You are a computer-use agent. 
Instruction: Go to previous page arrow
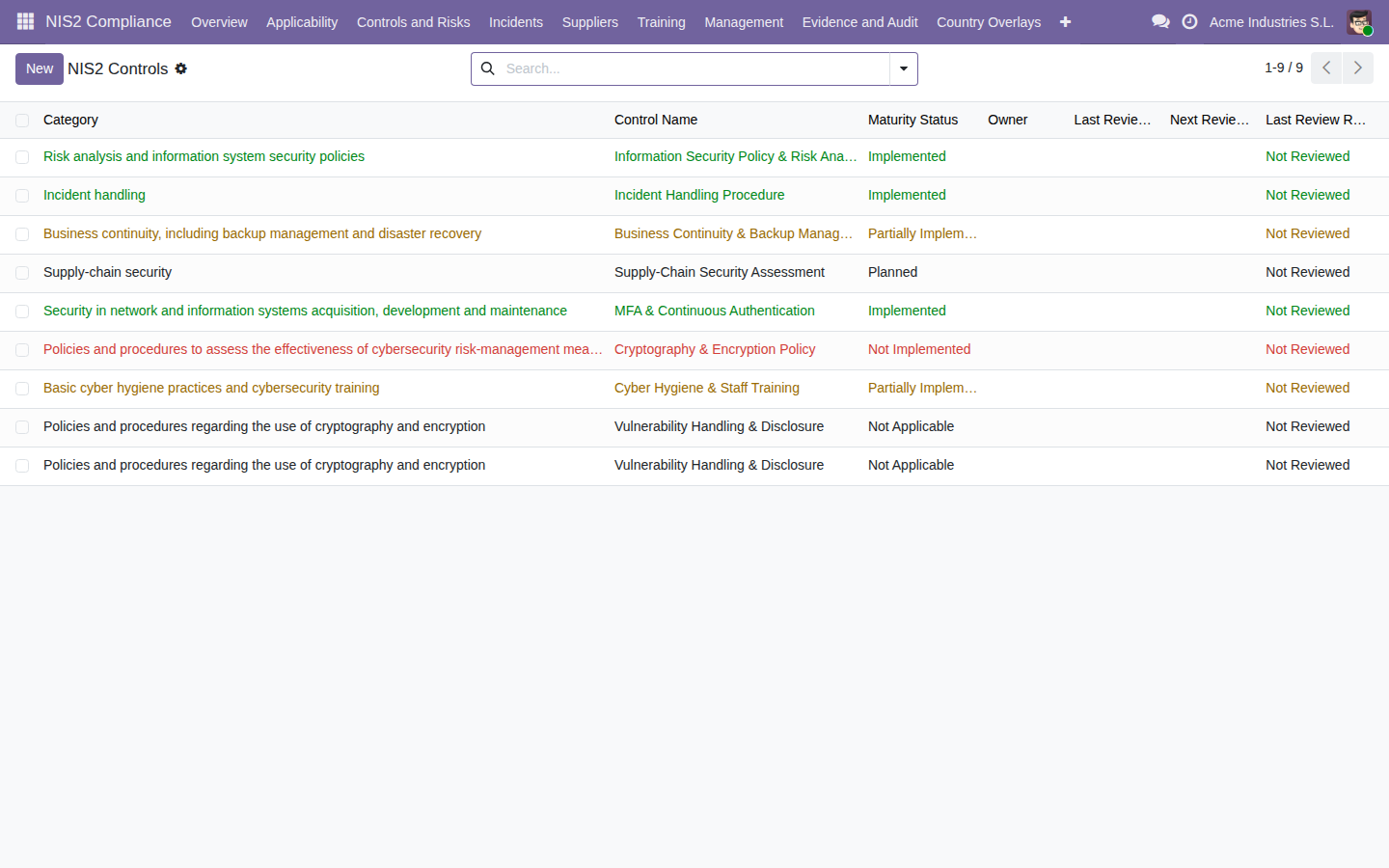pos(1326,68)
